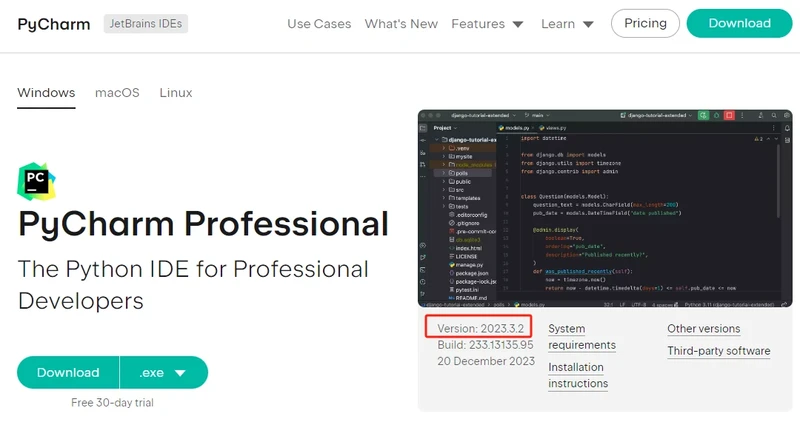Click the header Download button

[739, 24]
